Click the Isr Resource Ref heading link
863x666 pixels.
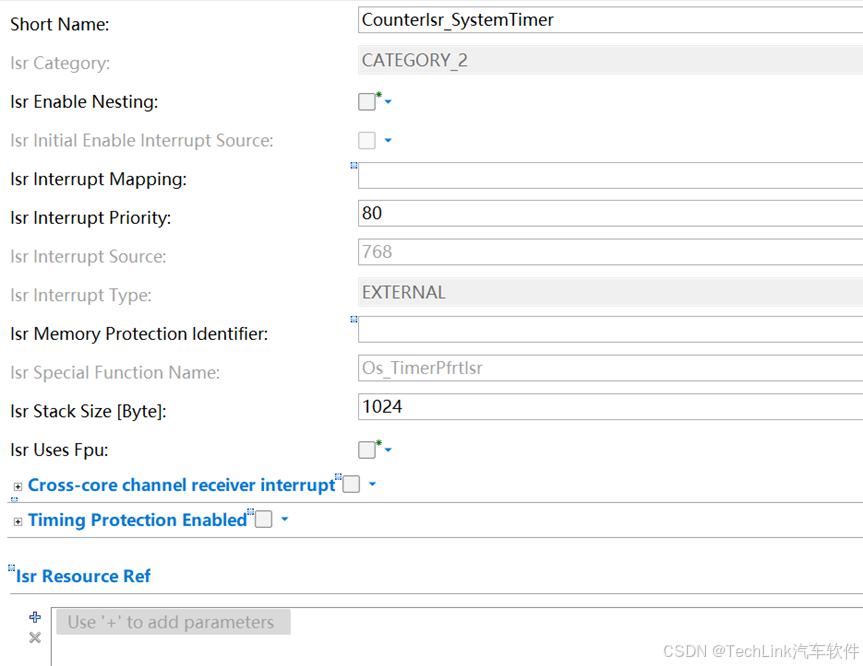point(83,576)
